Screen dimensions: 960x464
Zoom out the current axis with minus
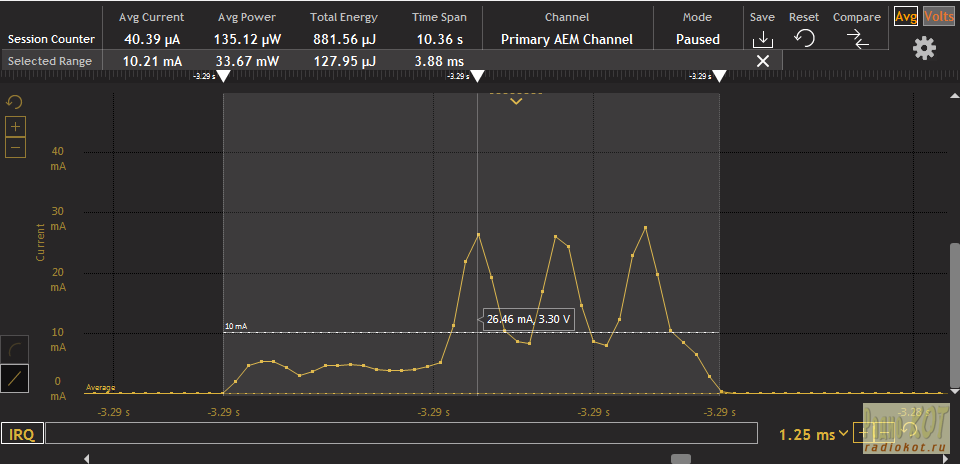(15, 147)
